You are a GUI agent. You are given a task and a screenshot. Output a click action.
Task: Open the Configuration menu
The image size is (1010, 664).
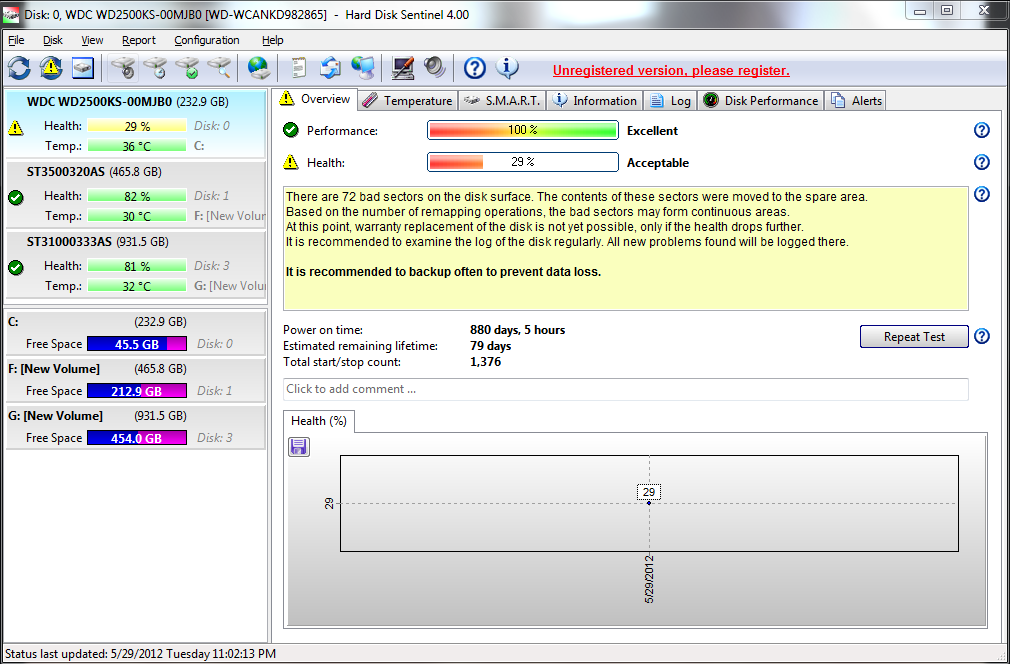click(207, 40)
